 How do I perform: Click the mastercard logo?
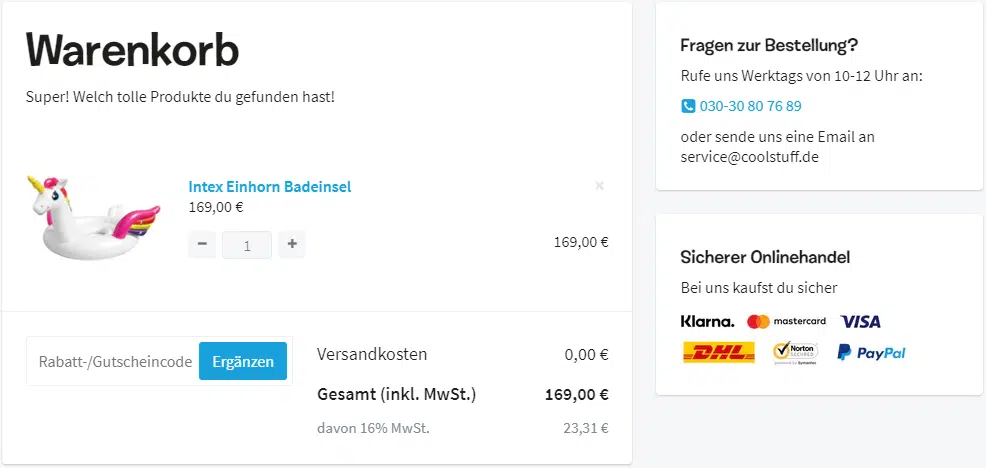(x=786, y=321)
